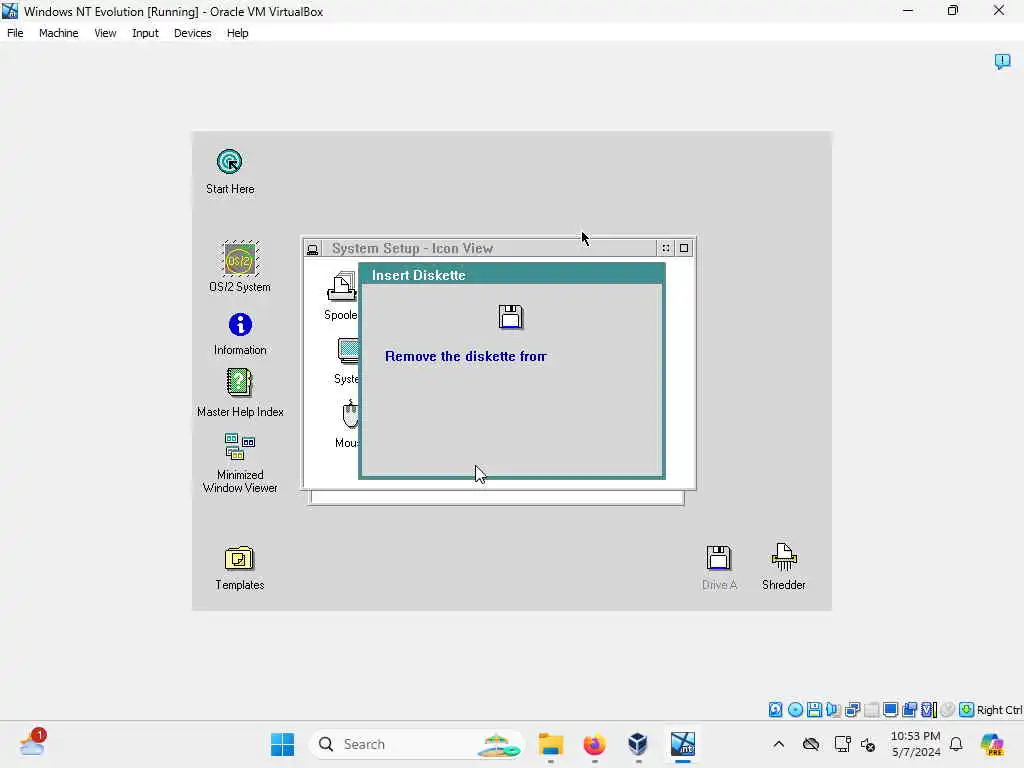Open the Devices menu
This screenshot has width=1024, height=768.
193,33
